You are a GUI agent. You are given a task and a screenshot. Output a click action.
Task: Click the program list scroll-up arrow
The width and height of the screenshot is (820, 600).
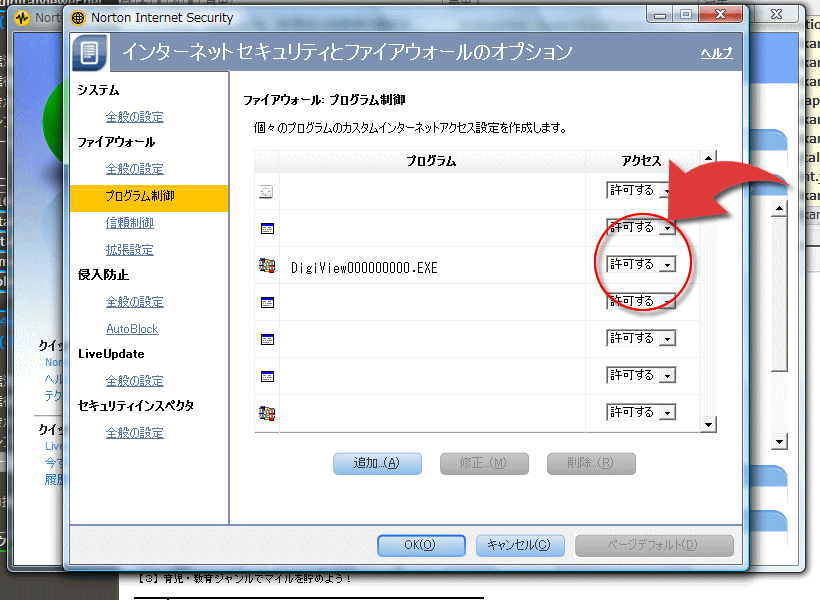[708, 158]
